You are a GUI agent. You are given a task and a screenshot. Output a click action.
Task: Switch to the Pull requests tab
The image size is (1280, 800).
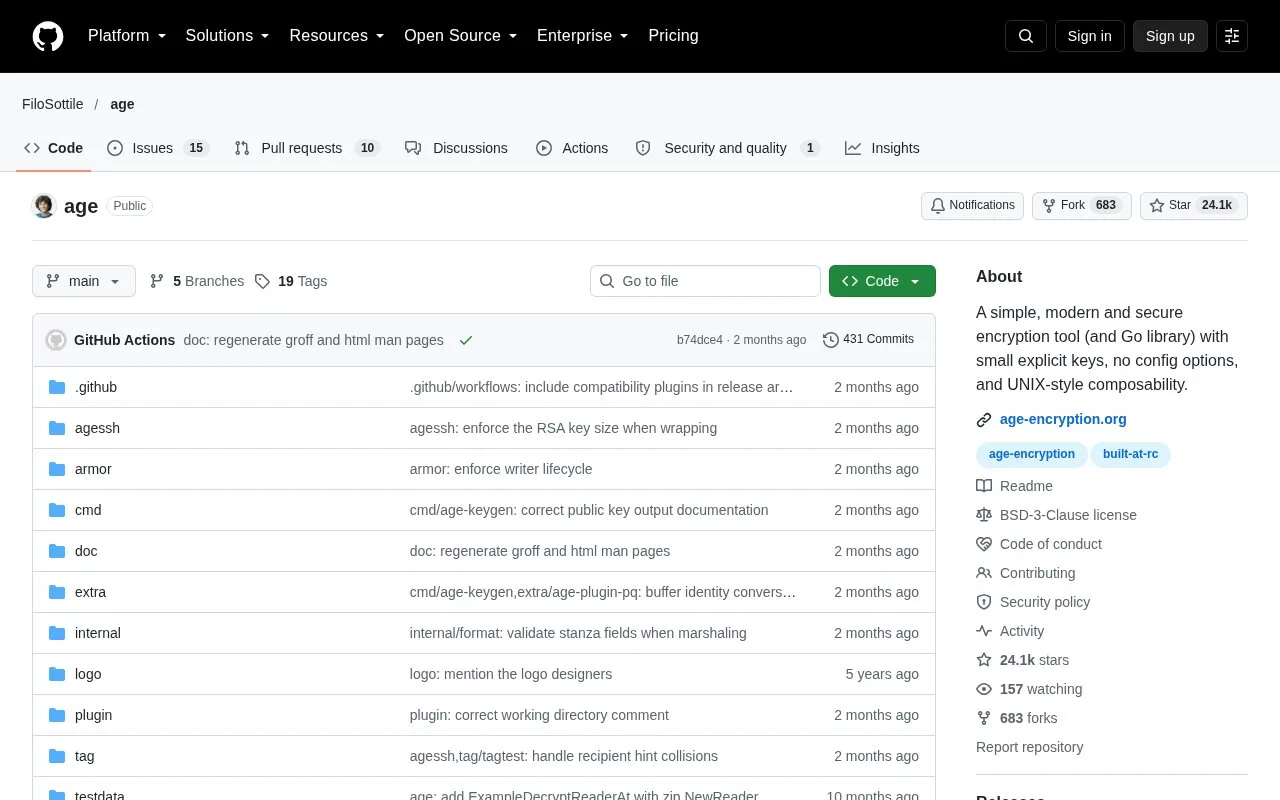pos(307,148)
